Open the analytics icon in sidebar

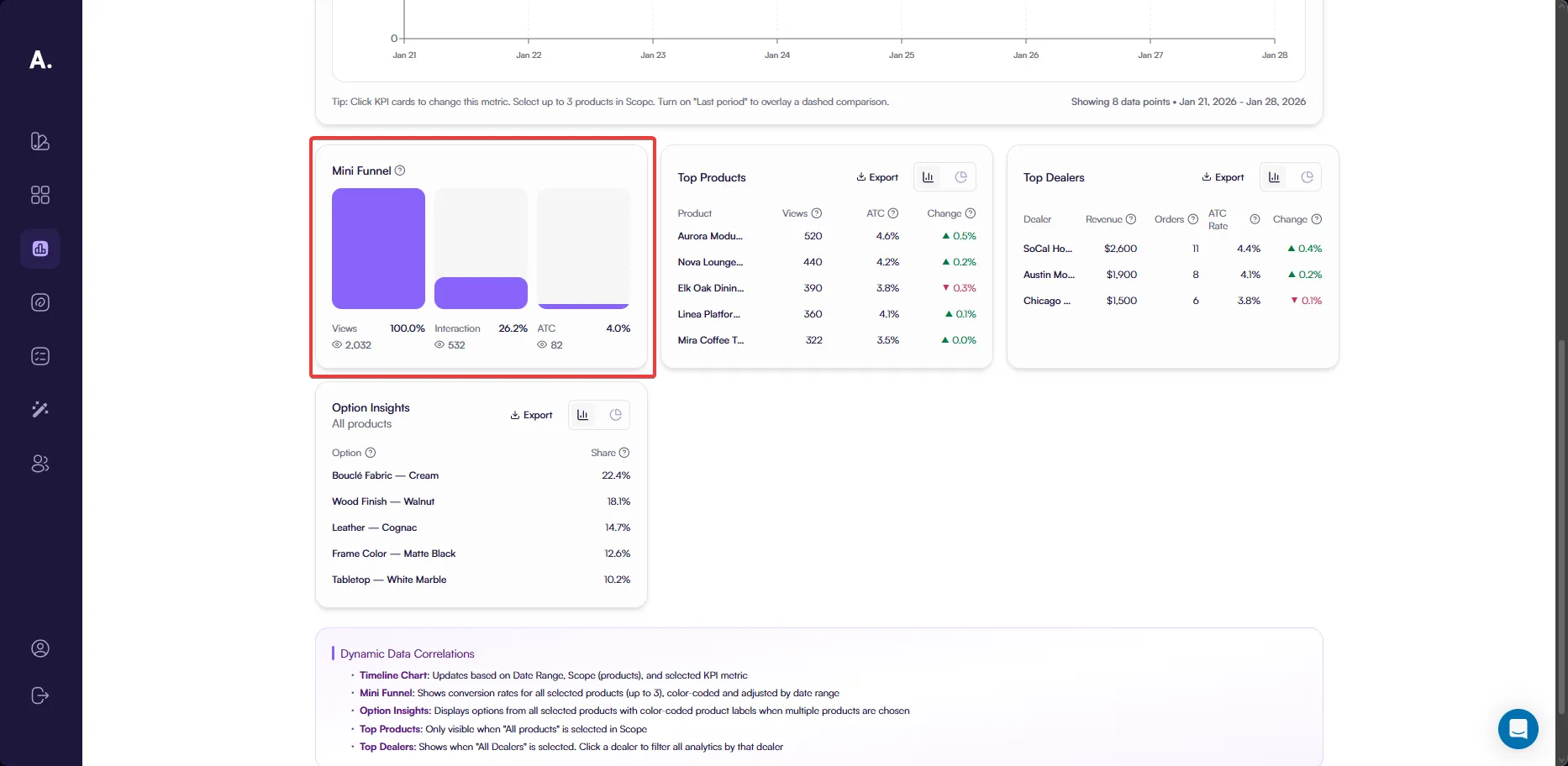pyautogui.click(x=40, y=249)
